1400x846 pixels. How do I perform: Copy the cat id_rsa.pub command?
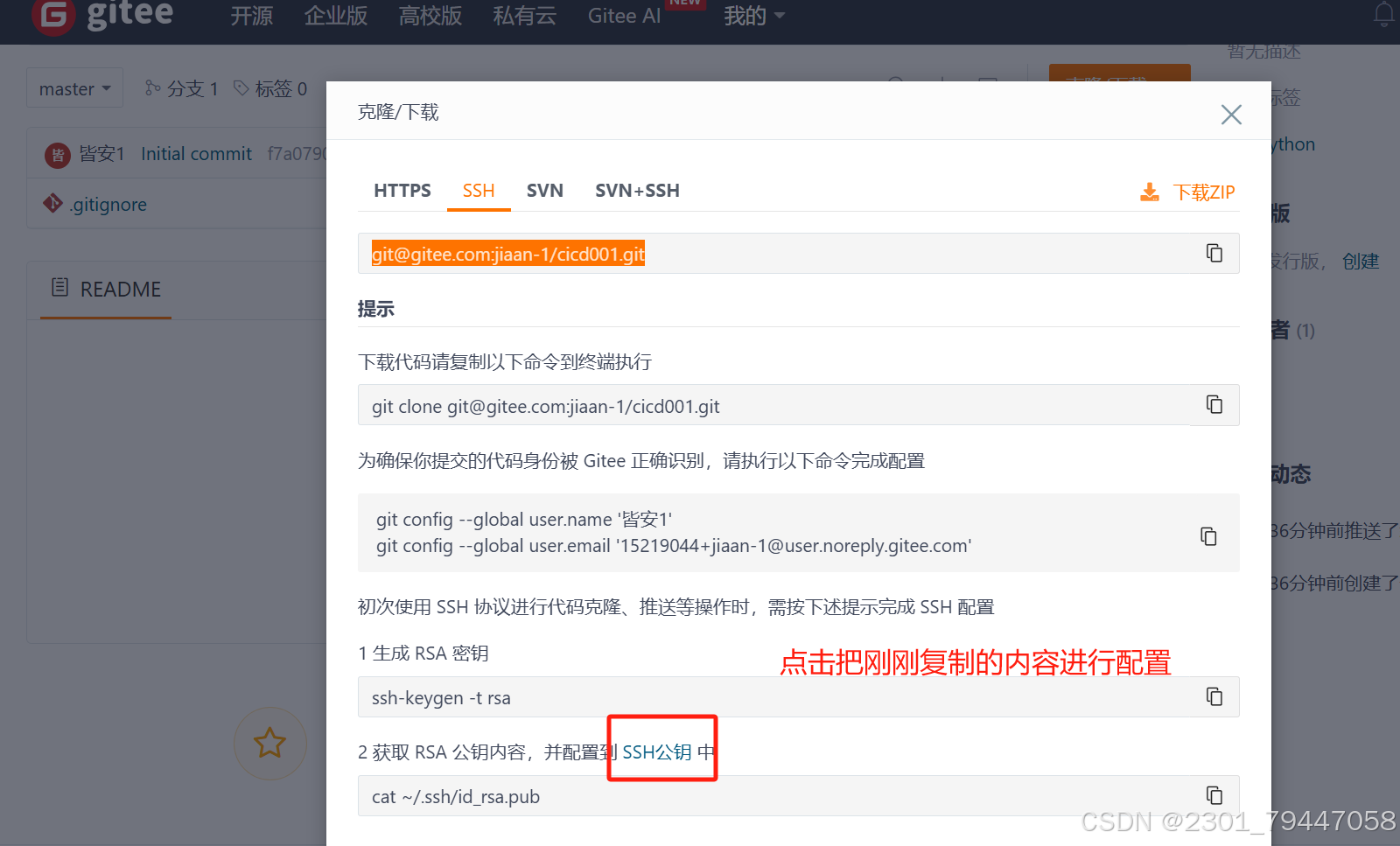[1214, 795]
